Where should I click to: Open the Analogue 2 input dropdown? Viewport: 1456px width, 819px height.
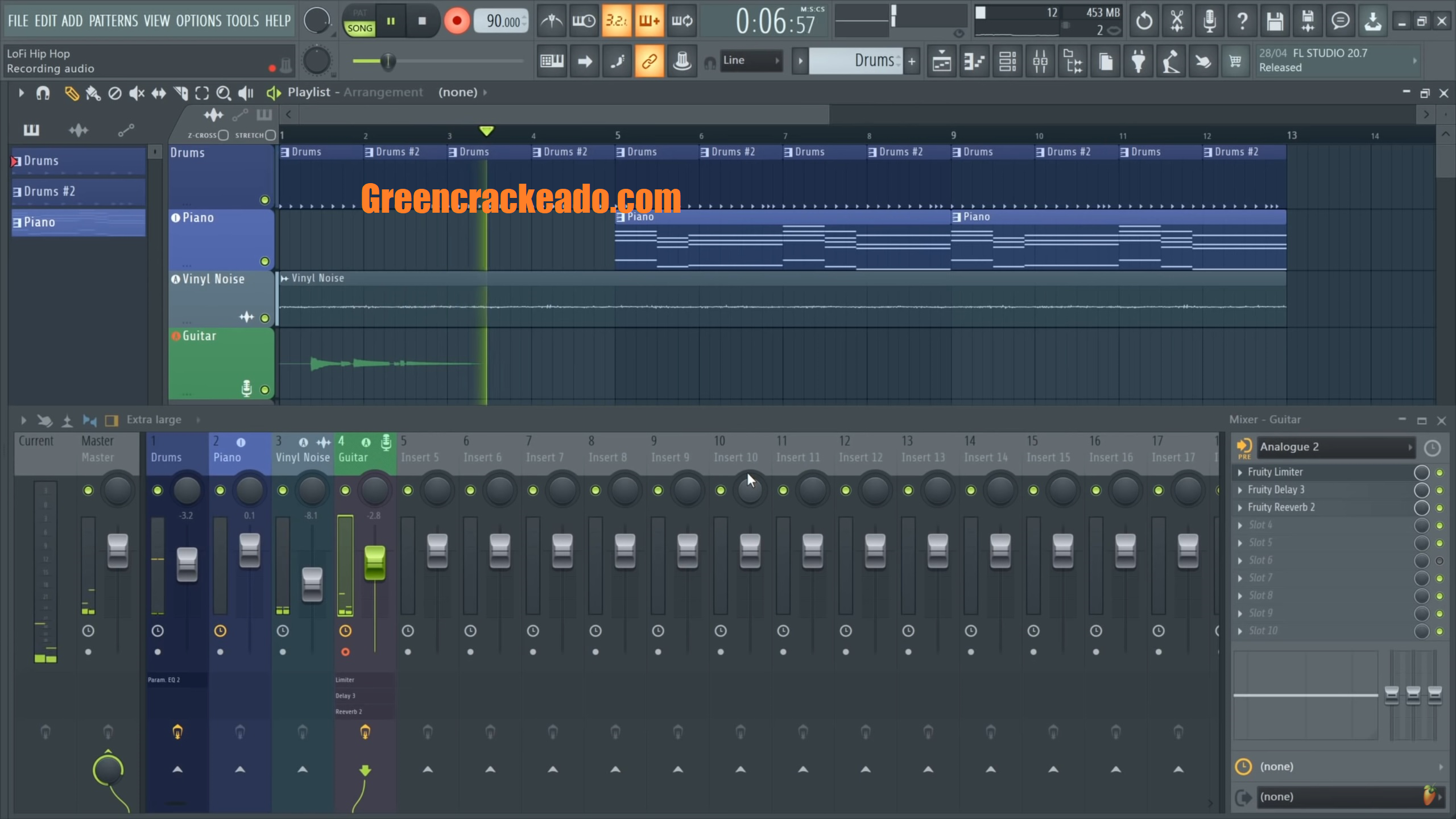1336,447
